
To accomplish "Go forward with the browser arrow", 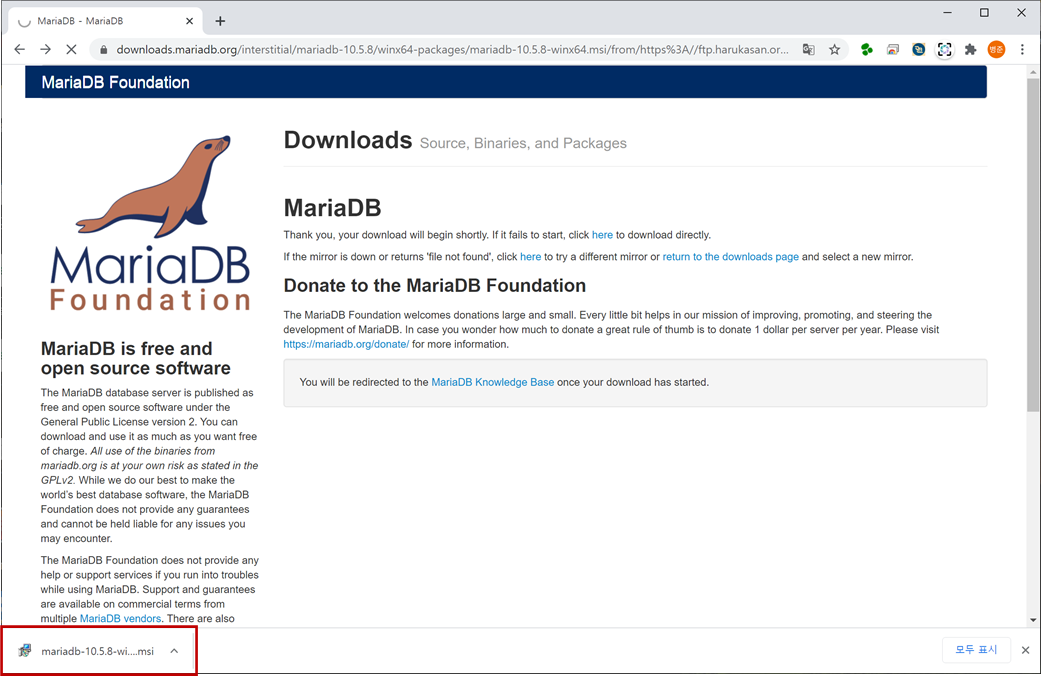I will click(45, 49).
